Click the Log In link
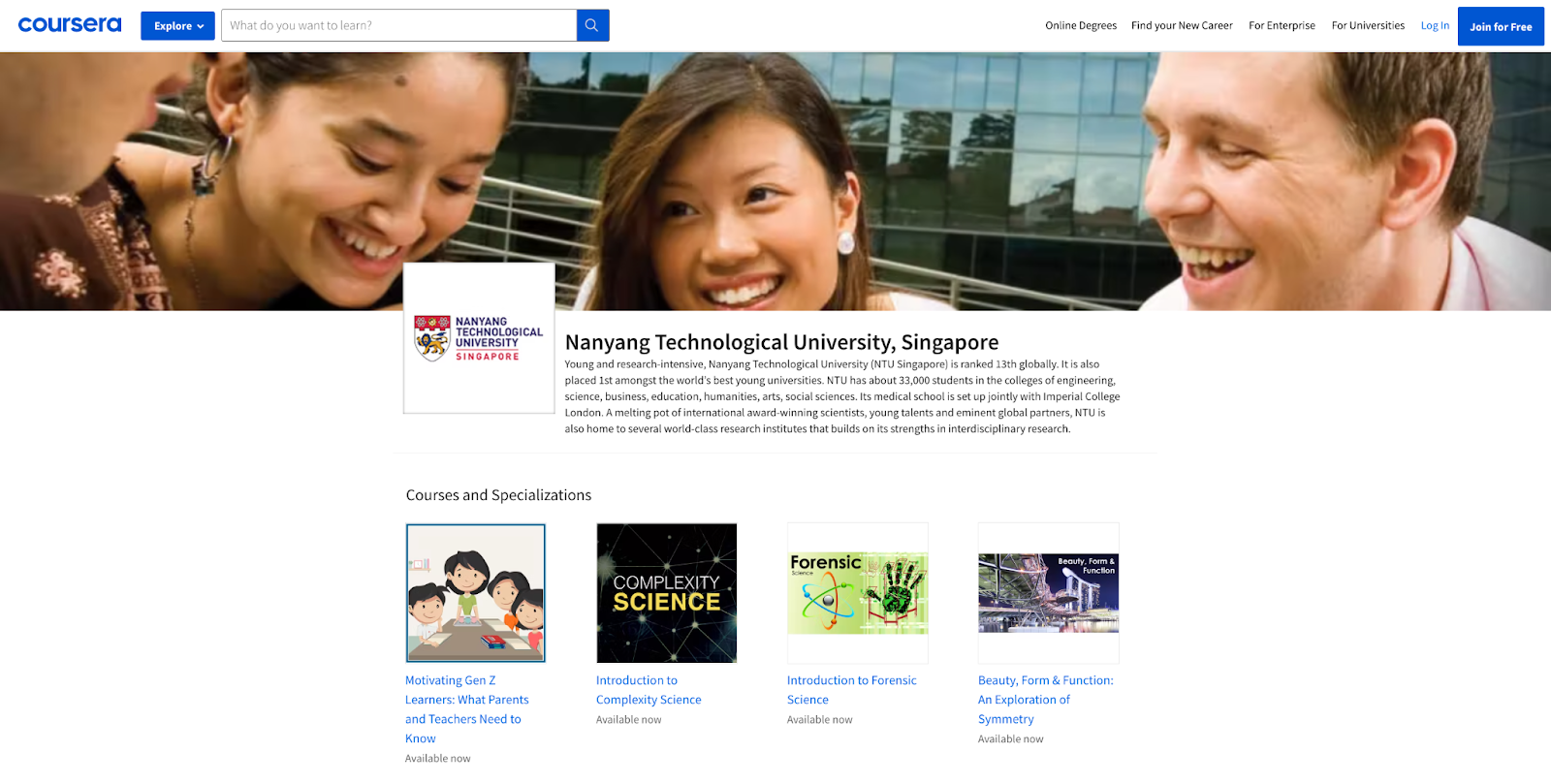Screen dimensions: 1551x784 coord(1435,26)
